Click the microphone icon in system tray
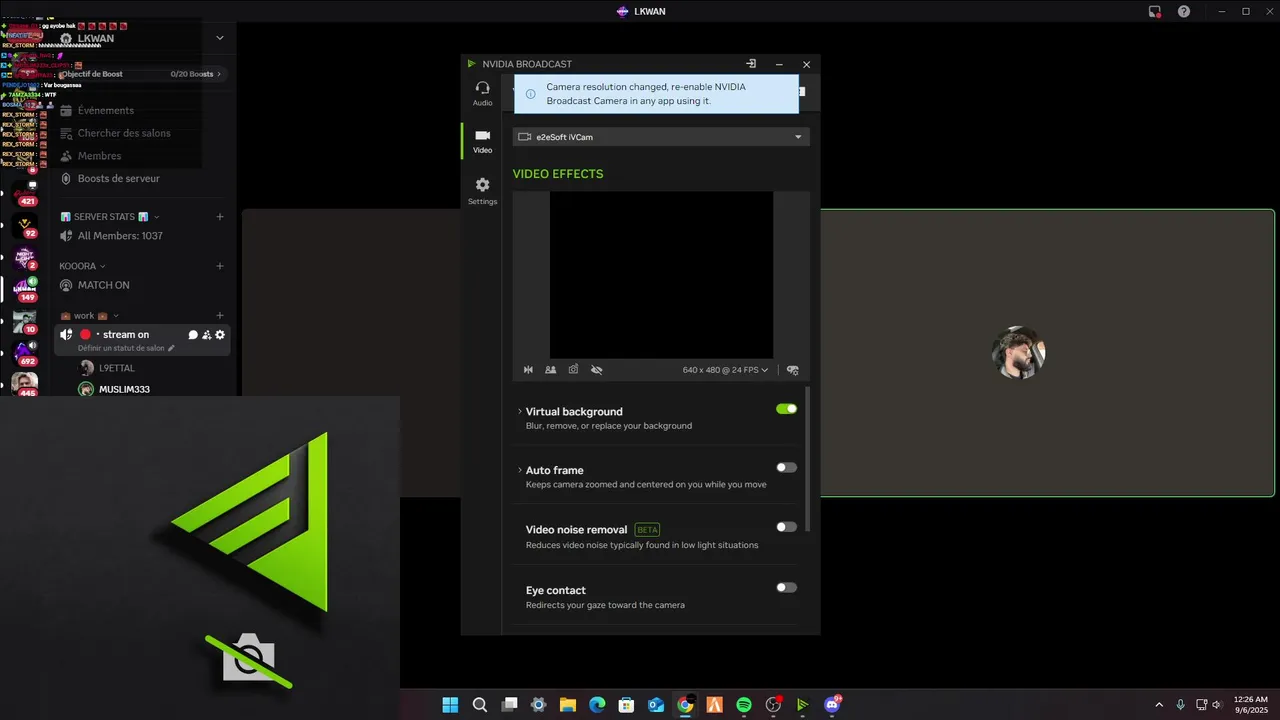Screen dimensions: 1280x720 point(1181,705)
